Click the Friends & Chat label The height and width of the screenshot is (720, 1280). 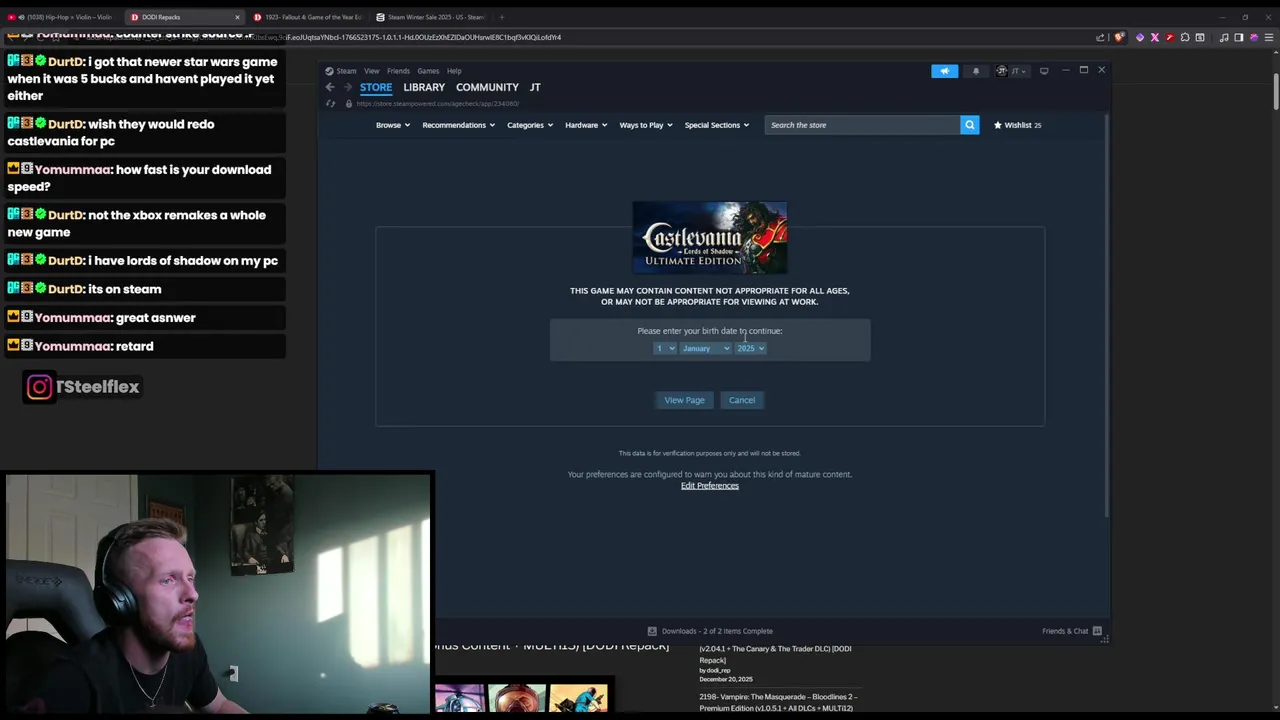(x=1065, y=631)
